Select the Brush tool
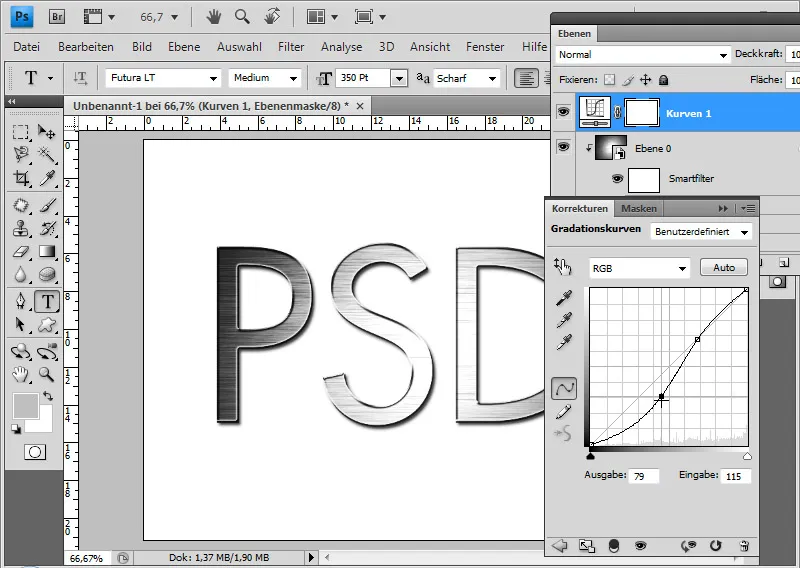 (x=47, y=206)
